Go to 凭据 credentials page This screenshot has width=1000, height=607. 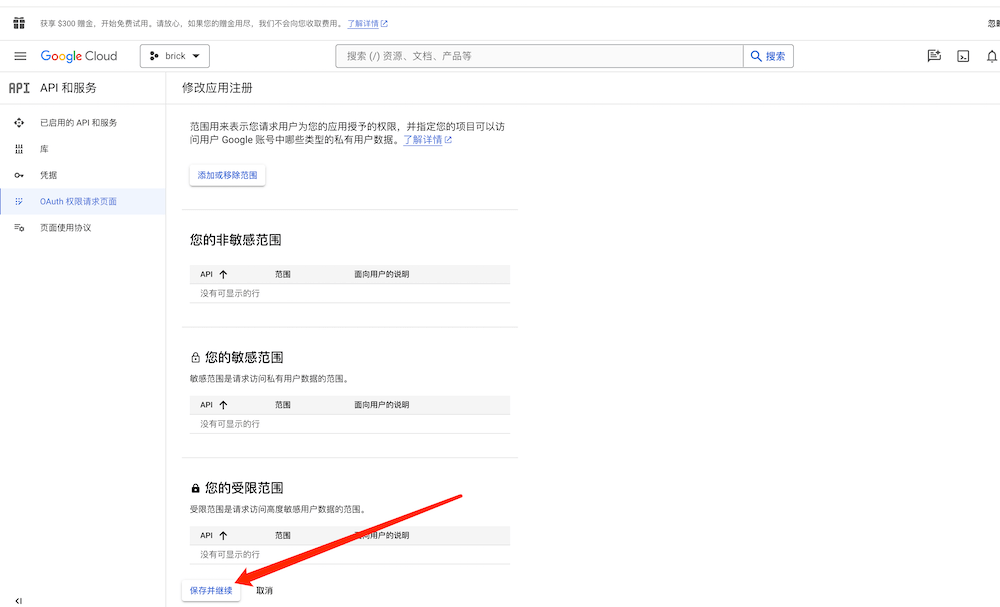click(48, 175)
